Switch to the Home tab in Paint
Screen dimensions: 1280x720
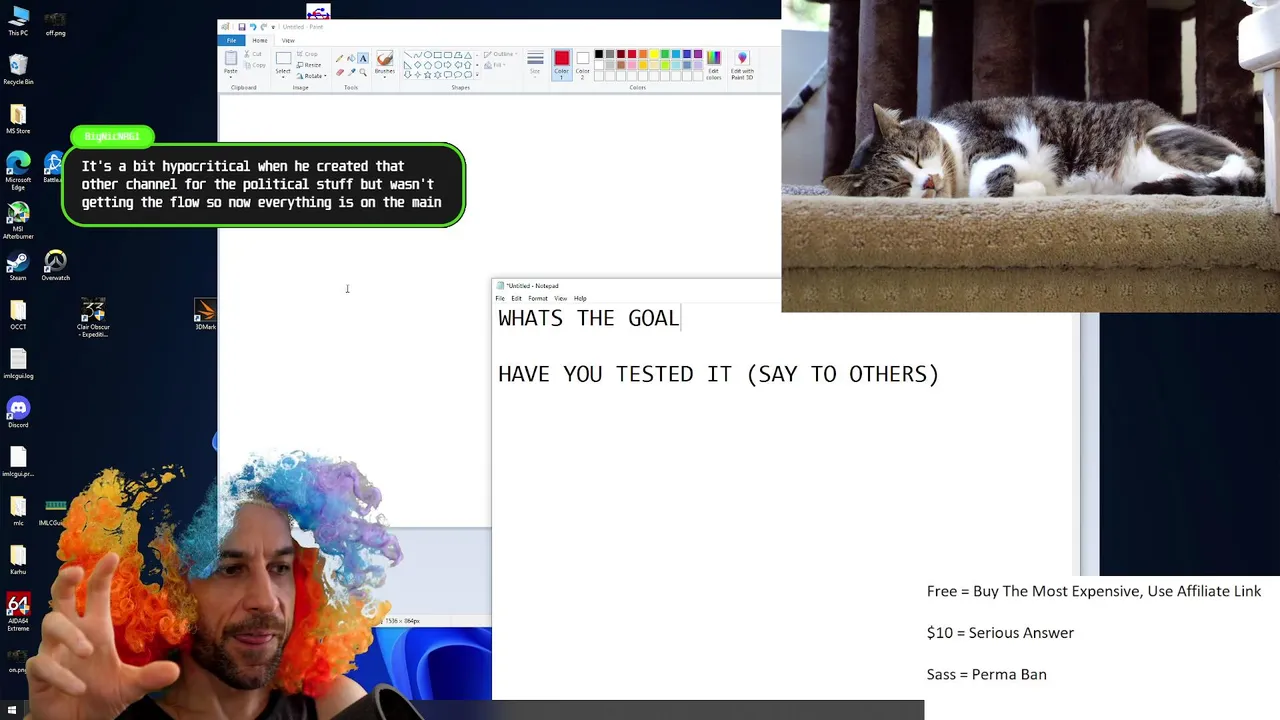[259, 40]
